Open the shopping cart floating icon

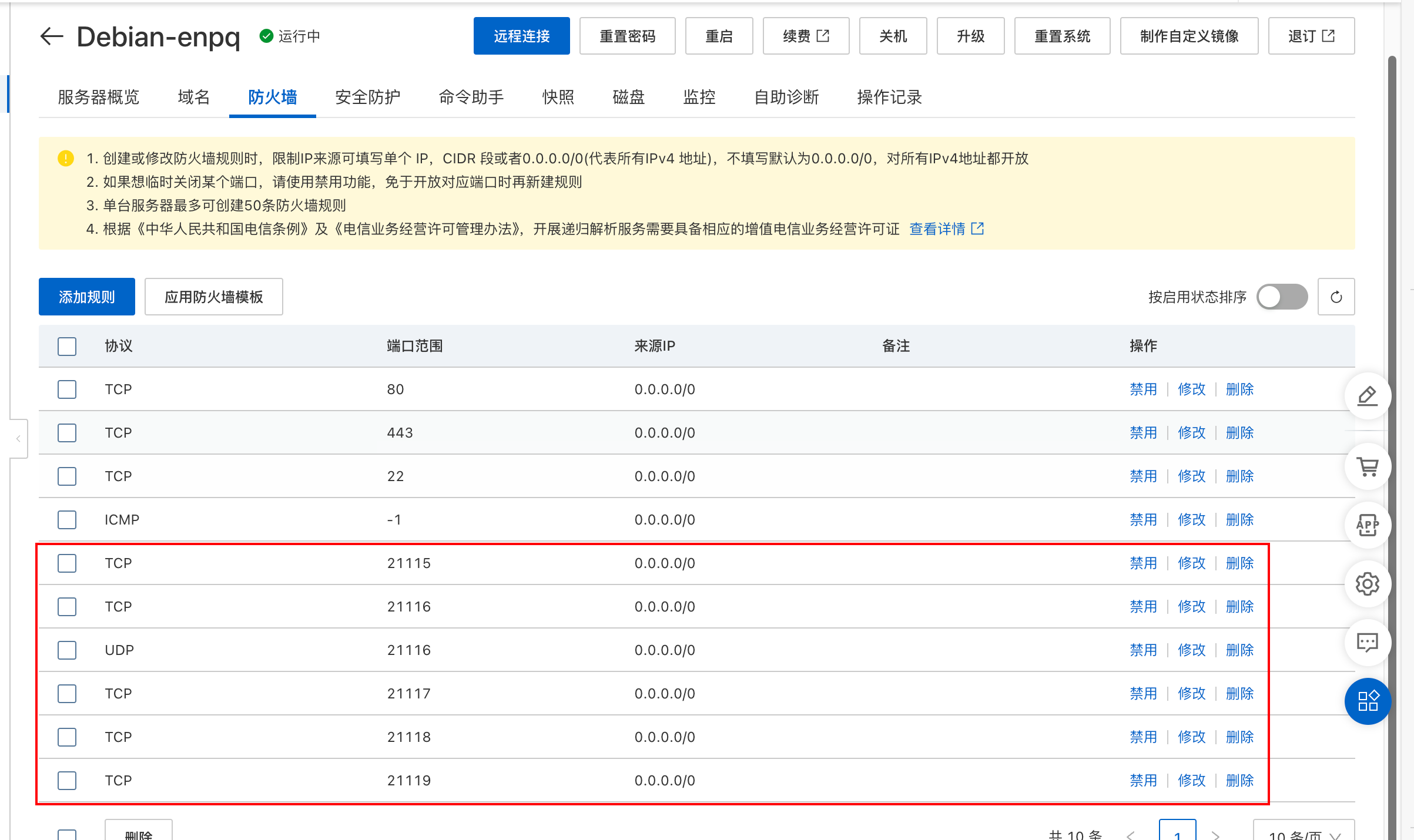1368,467
